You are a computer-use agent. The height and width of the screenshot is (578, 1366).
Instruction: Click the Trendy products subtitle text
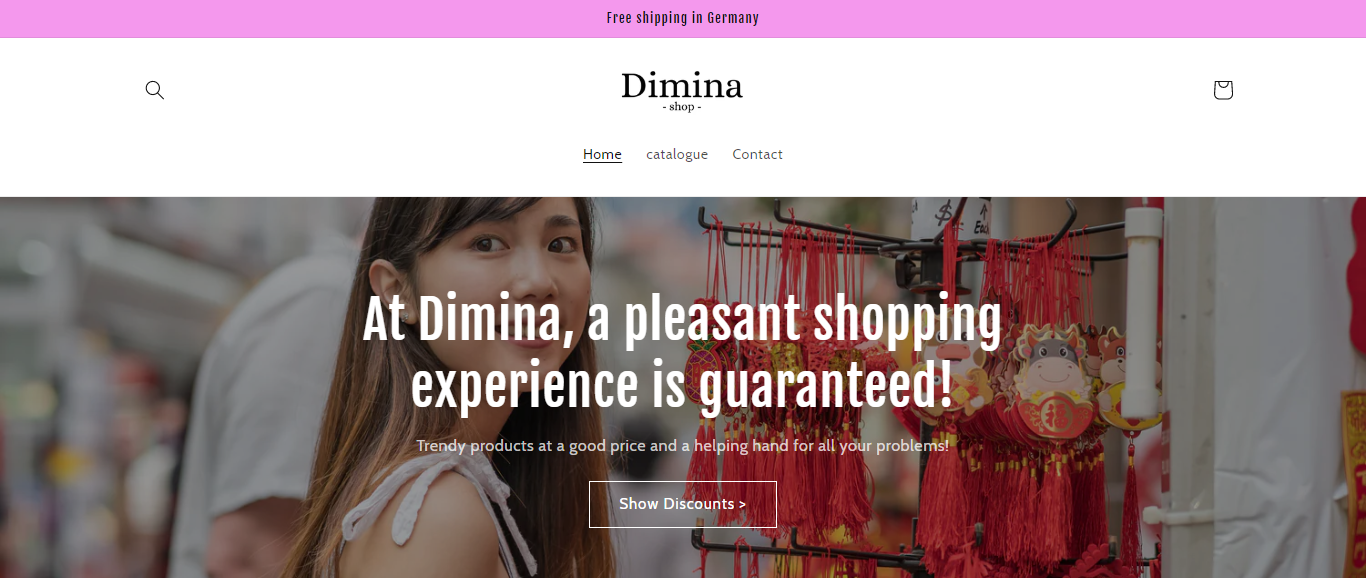(x=683, y=445)
